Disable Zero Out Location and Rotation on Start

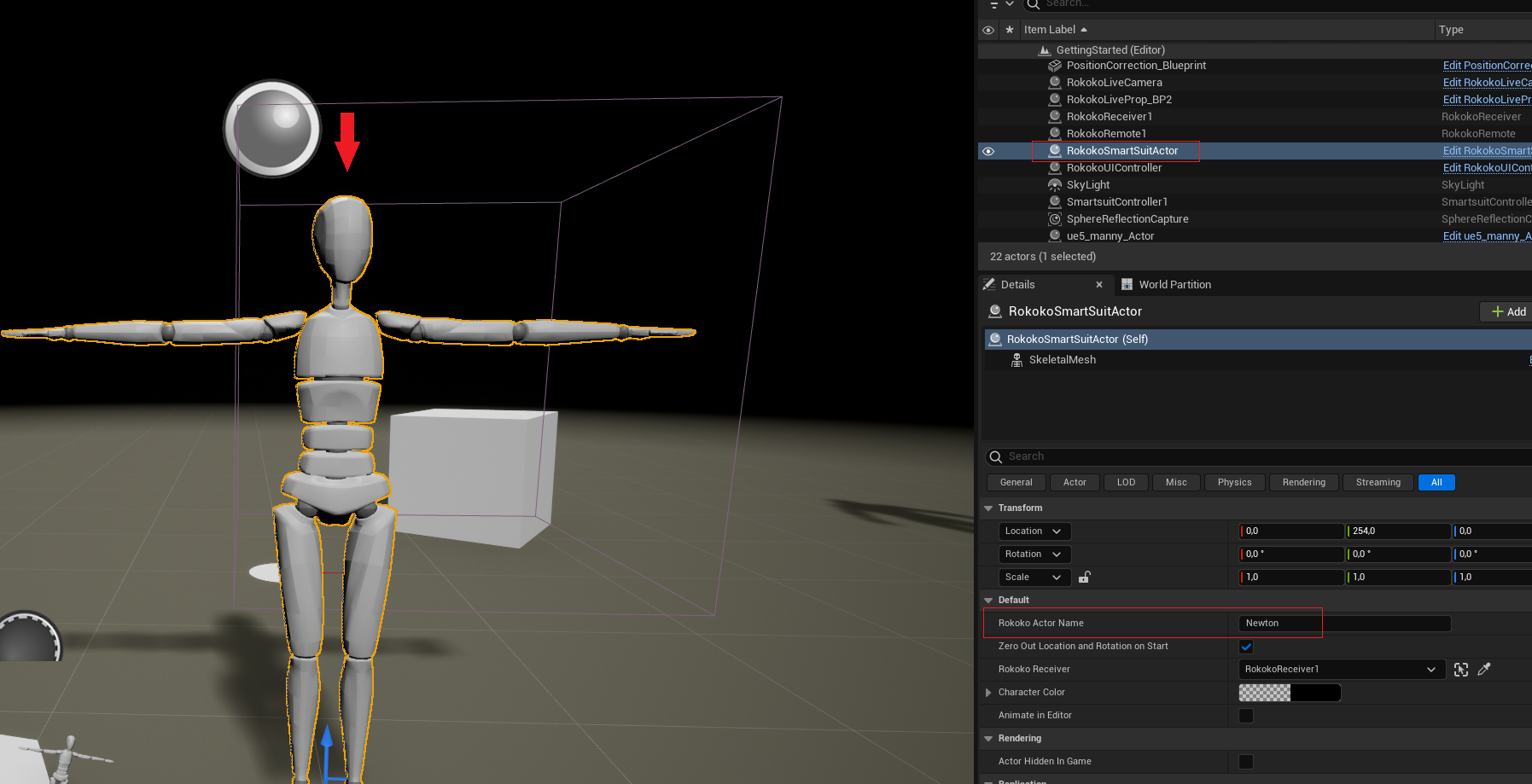coord(1246,647)
